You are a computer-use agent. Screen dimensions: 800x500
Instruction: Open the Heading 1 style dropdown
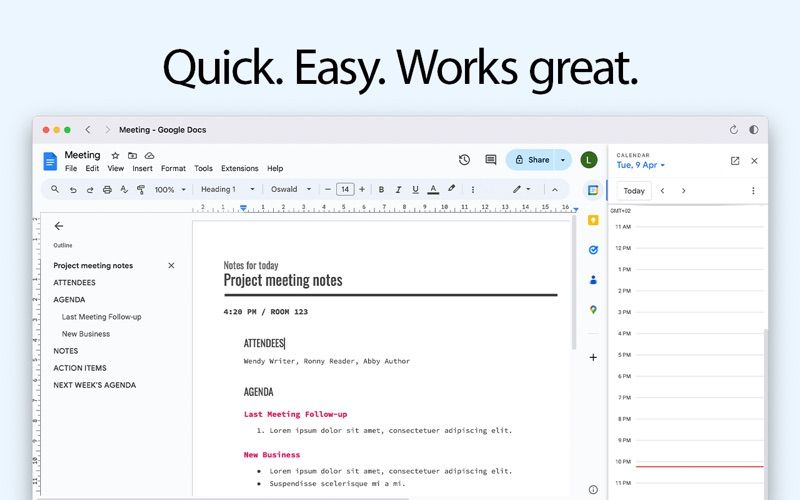coord(227,189)
